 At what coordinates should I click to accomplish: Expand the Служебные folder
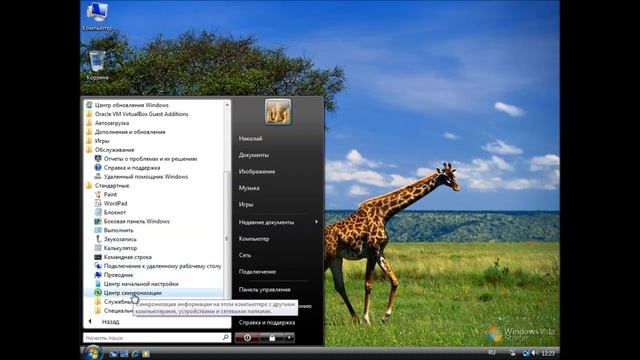[x=113, y=302]
